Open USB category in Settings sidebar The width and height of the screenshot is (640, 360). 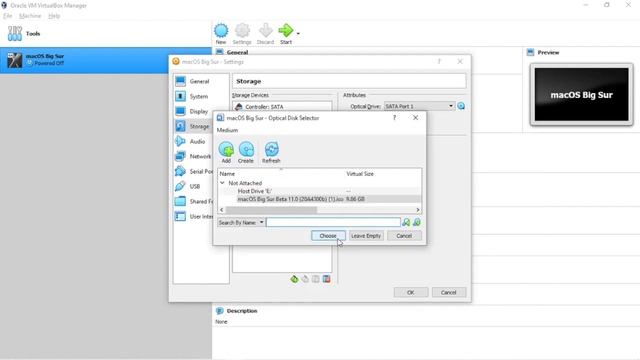click(x=193, y=187)
